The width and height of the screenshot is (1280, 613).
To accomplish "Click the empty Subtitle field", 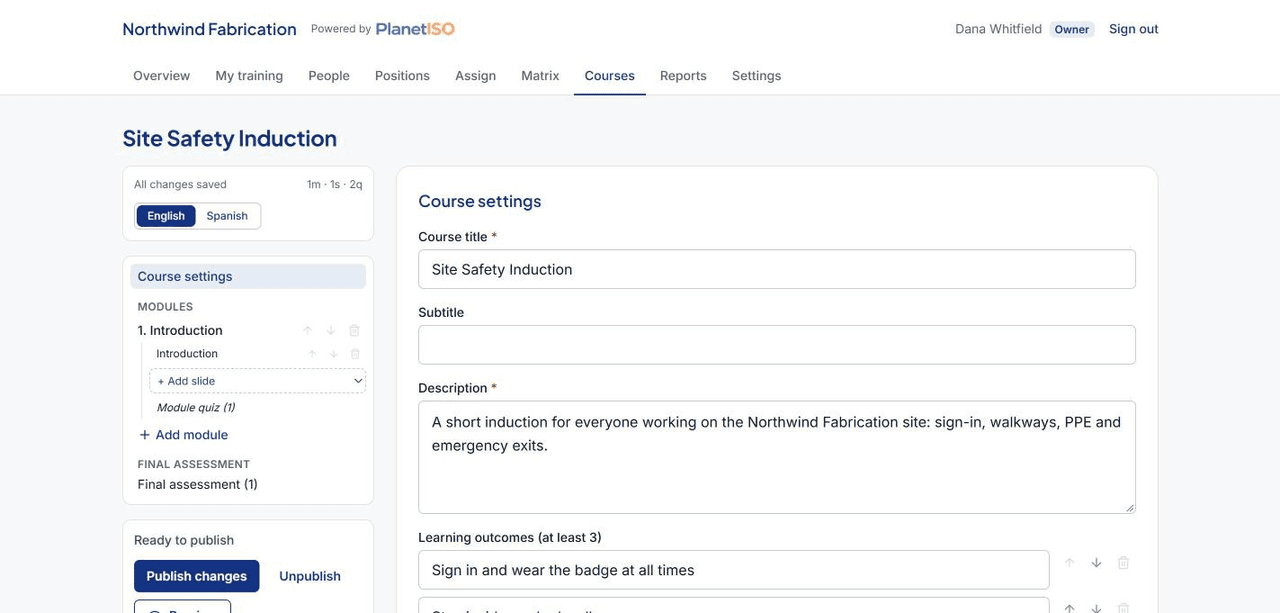I will pyautogui.click(x=777, y=345).
